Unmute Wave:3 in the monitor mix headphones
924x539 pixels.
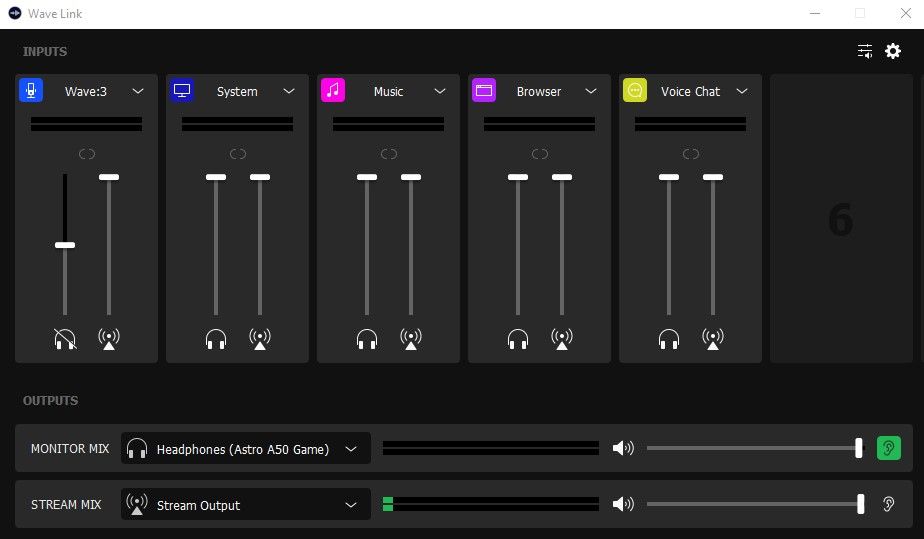pos(65,339)
